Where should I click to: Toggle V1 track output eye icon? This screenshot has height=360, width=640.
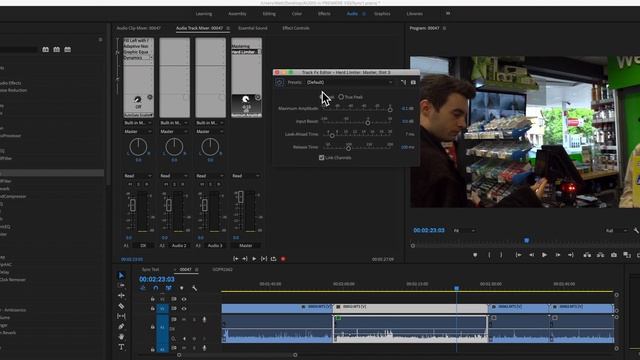pos(184,309)
